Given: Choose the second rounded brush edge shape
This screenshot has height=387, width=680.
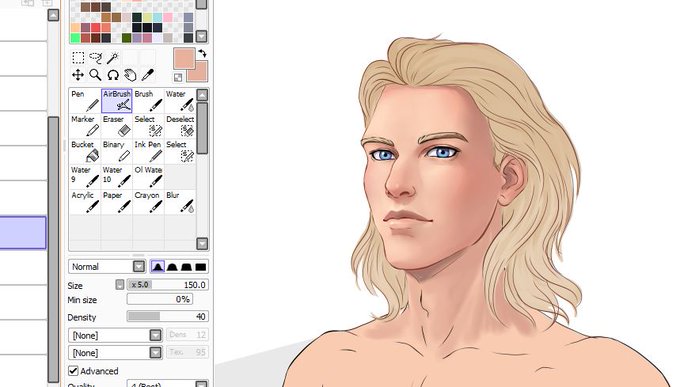Looking at the screenshot, I should [172, 266].
